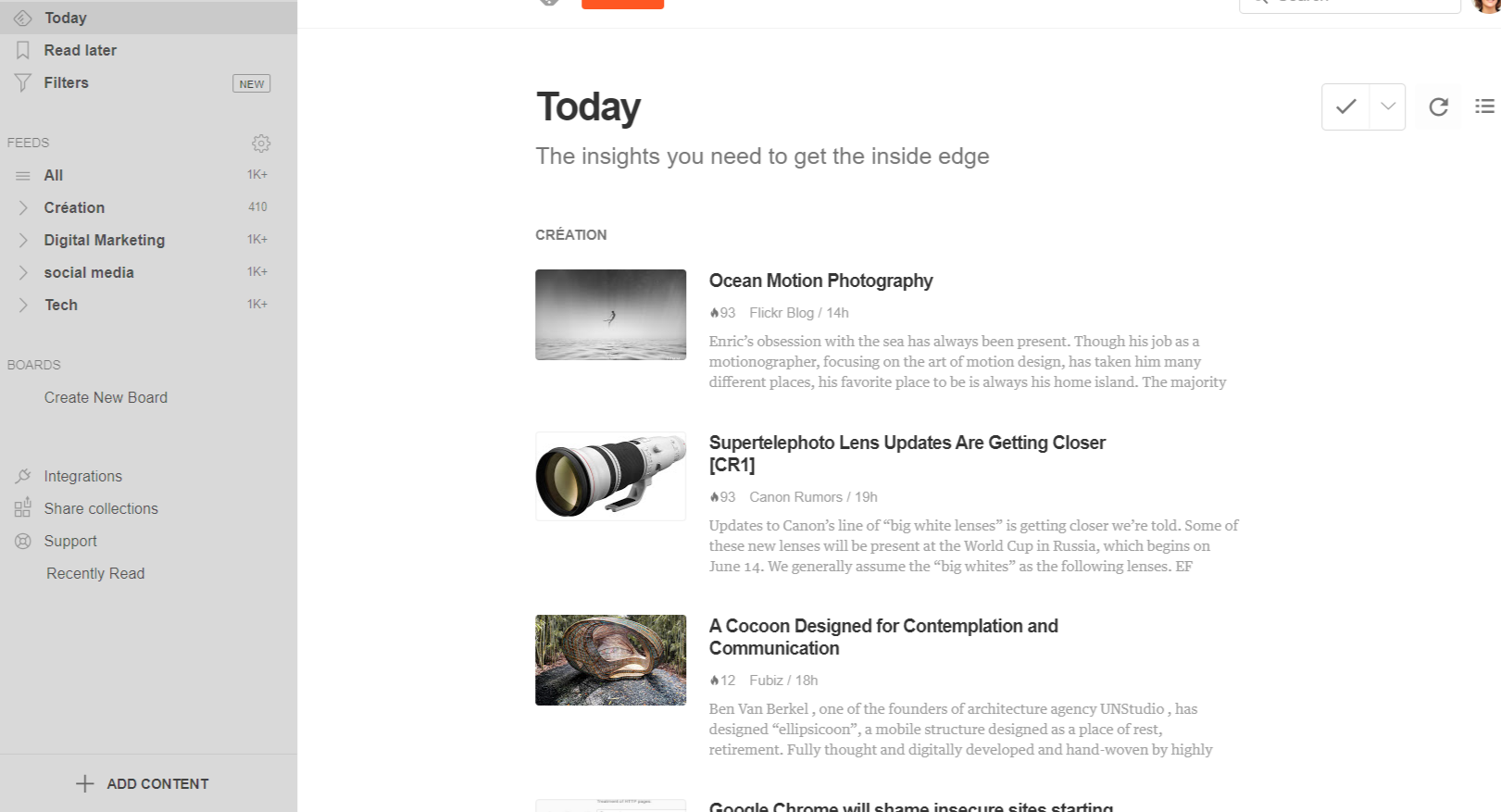Screen dimensions: 1501x812
Task: Click the Share collections icon
Action: pos(23,508)
